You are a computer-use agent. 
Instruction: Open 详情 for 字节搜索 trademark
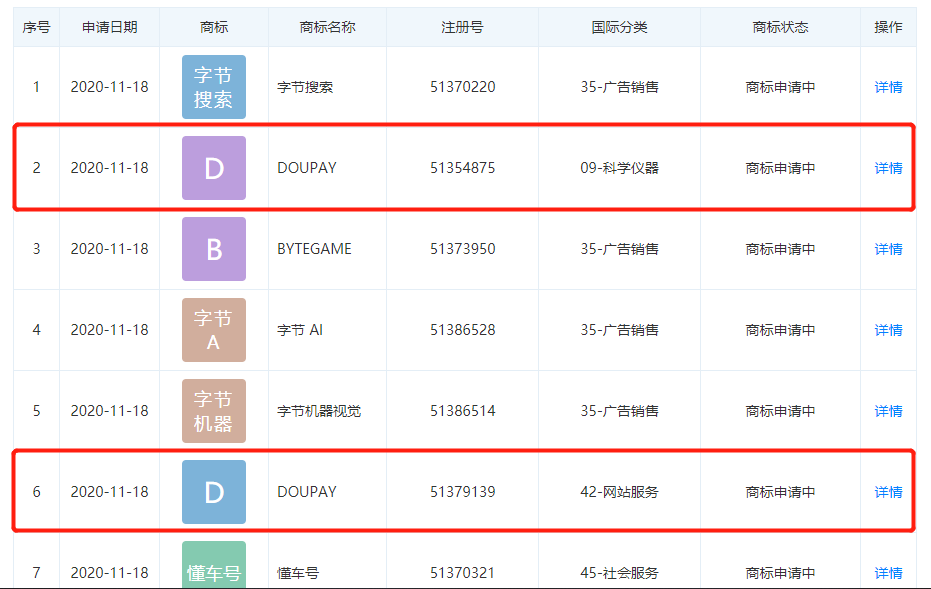(888, 87)
